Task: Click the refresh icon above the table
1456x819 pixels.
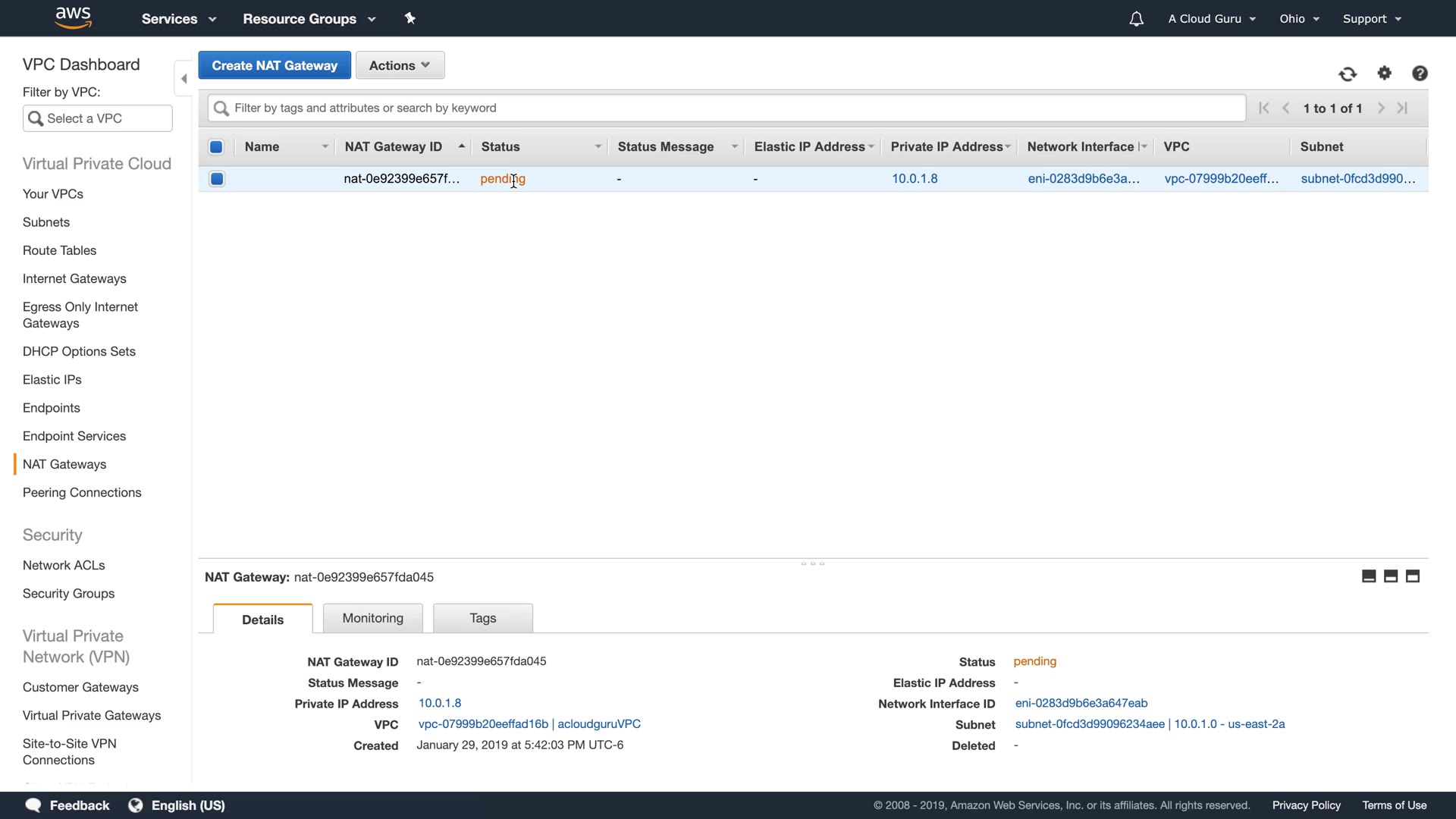Action: (x=1348, y=74)
